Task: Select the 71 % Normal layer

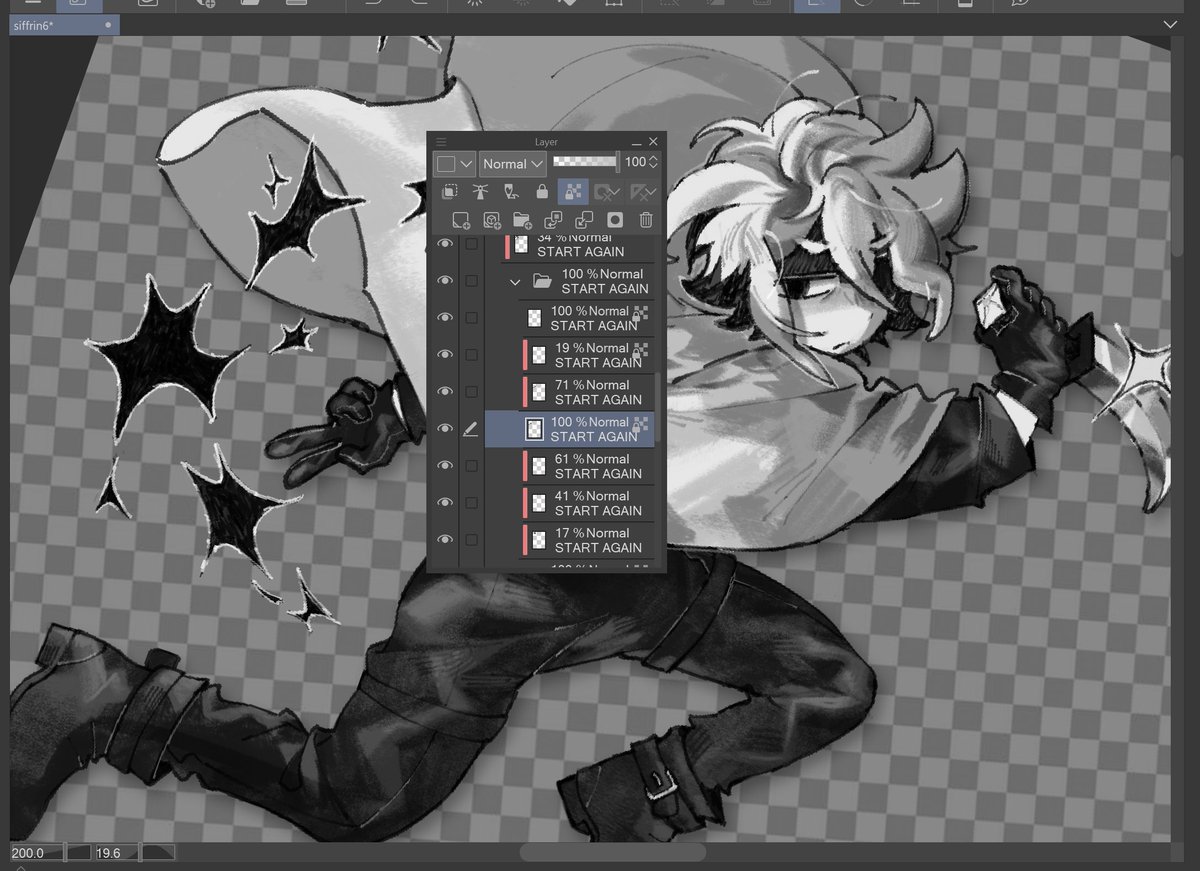Action: (x=588, y=392)
